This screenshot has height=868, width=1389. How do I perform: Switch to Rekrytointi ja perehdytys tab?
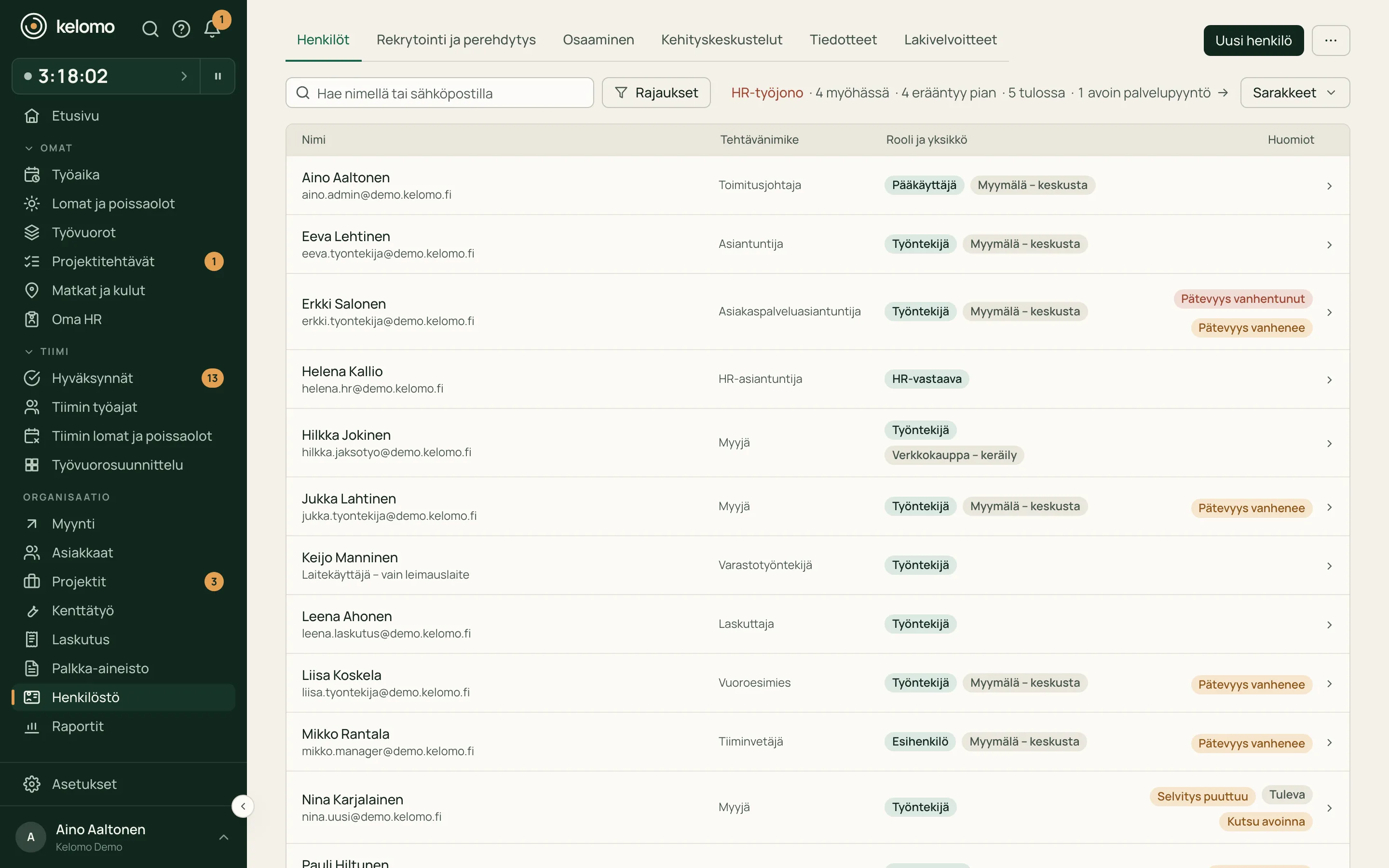[x=456, y=40]
